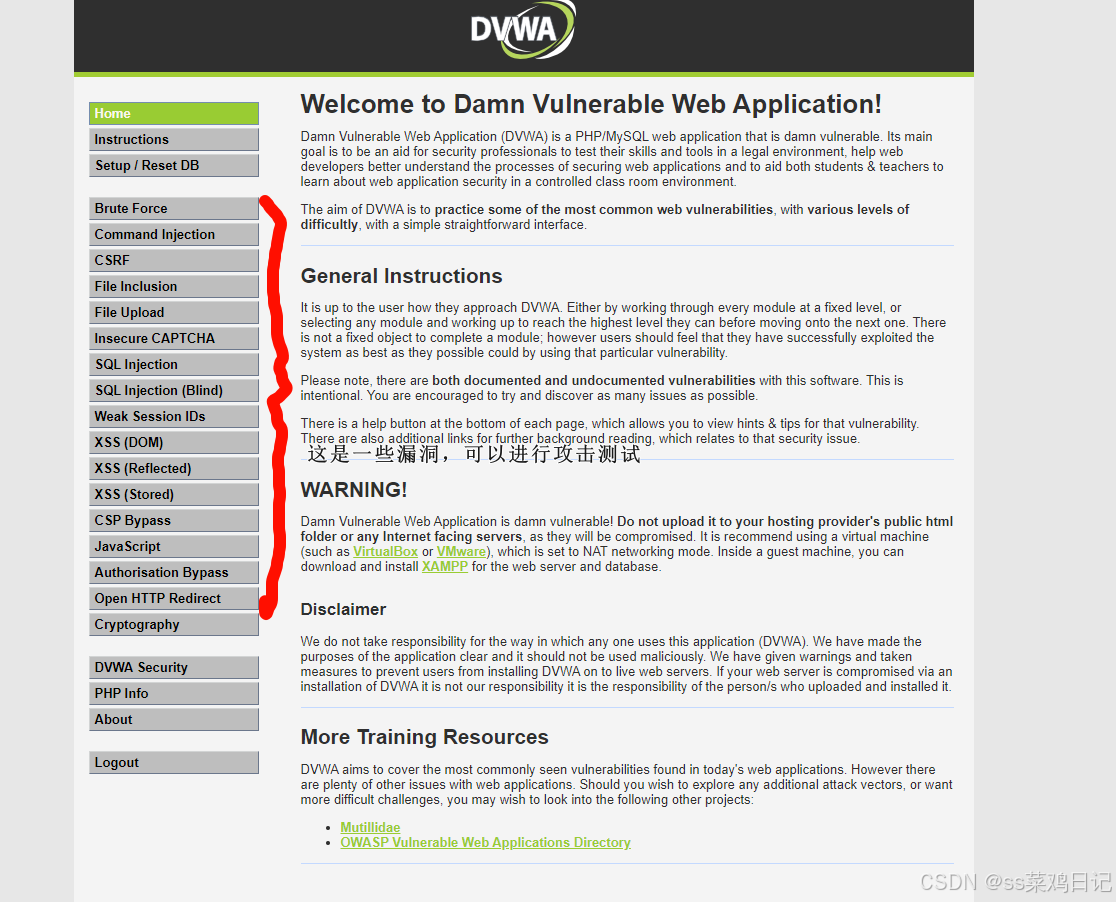Click the DVWA logo at the top
The image size is (1116, 902).
tap(522, 30)
